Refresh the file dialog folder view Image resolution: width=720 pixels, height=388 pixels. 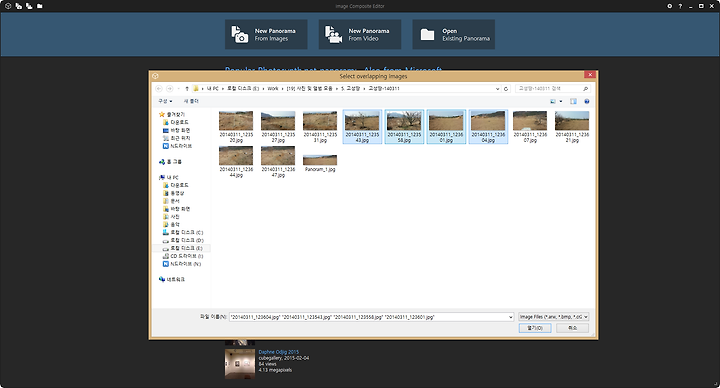point(506,89)
